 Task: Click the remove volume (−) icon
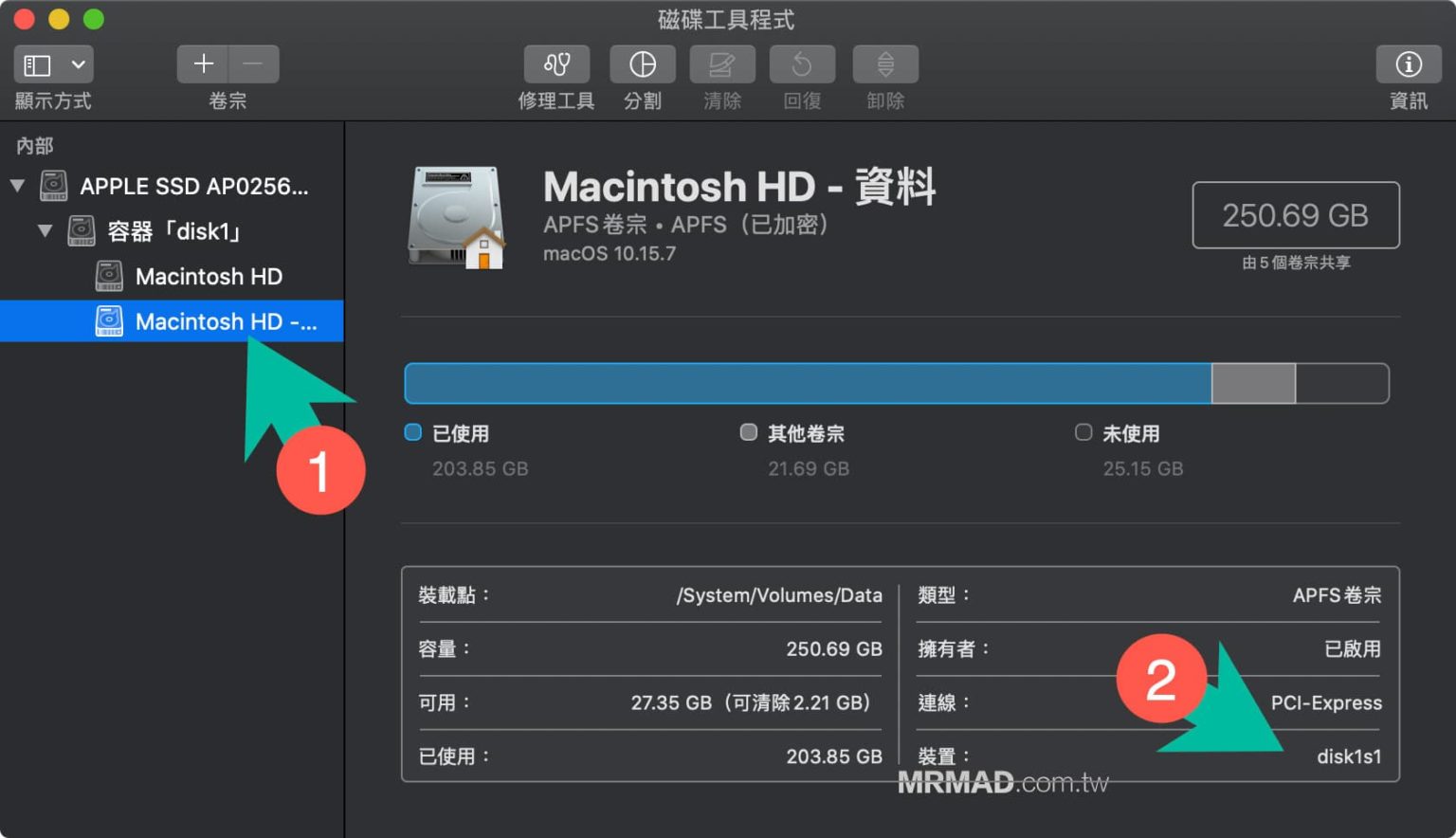252,64
